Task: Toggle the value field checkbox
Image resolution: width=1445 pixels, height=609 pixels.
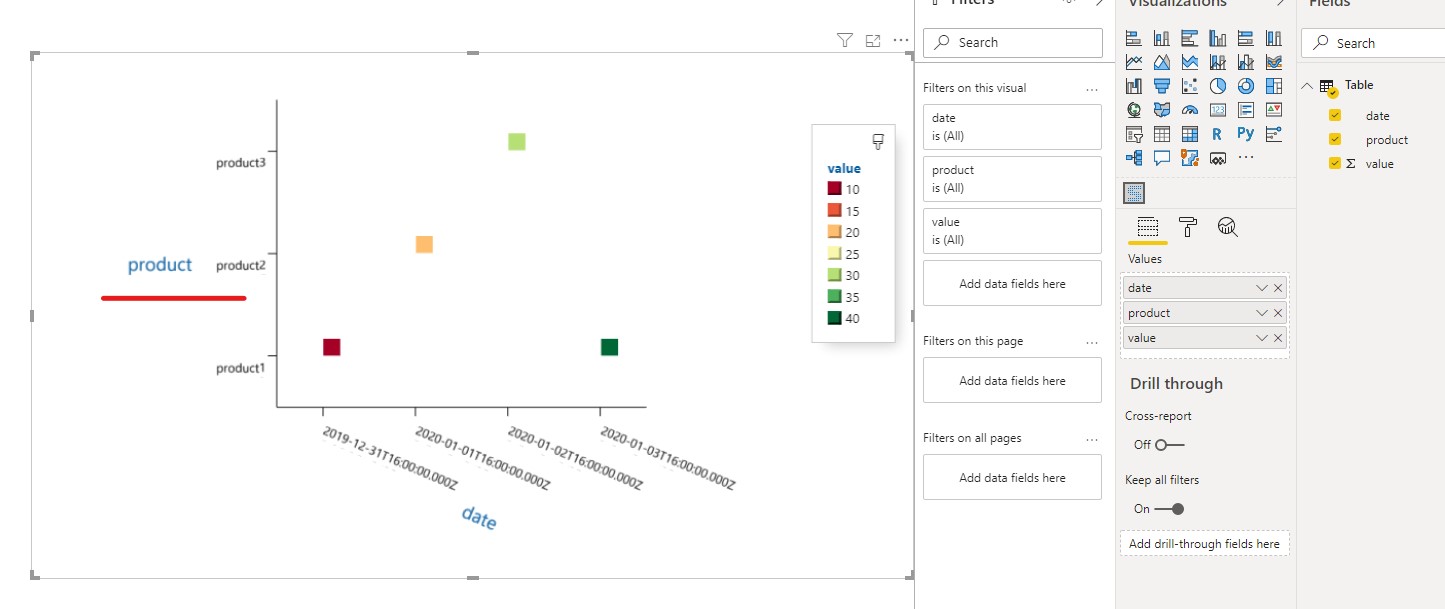Action: tap(1335, 163)
